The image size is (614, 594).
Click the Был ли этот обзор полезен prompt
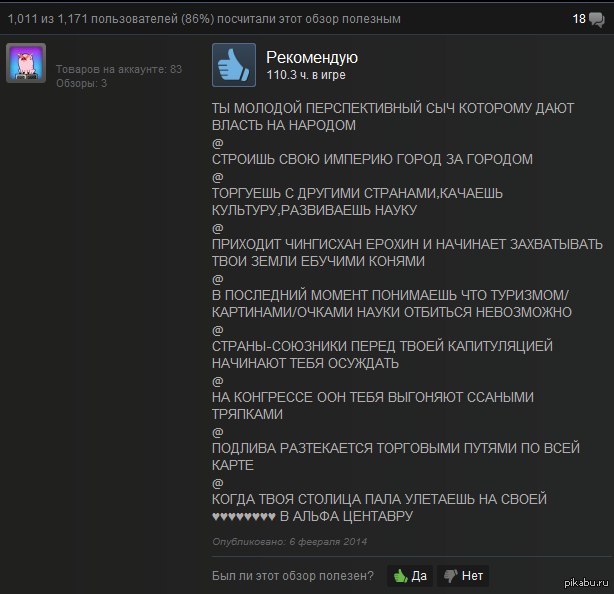click(293, 576)
